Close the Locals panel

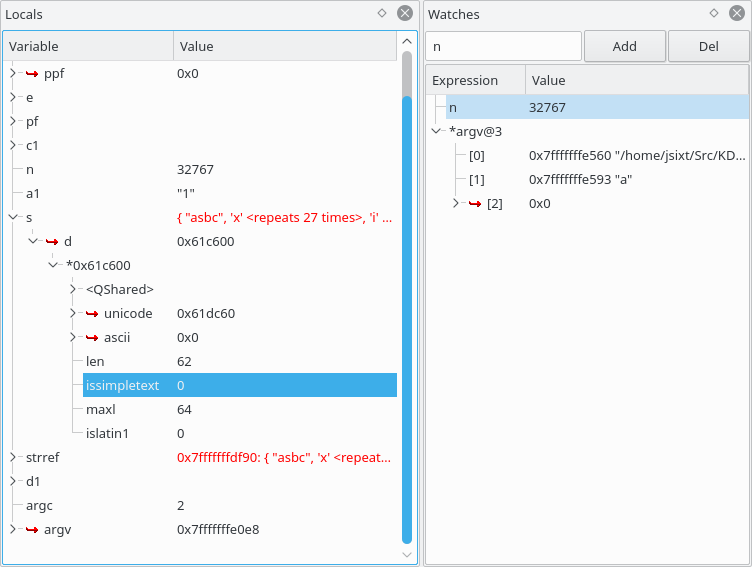click(x=404, y=14)
